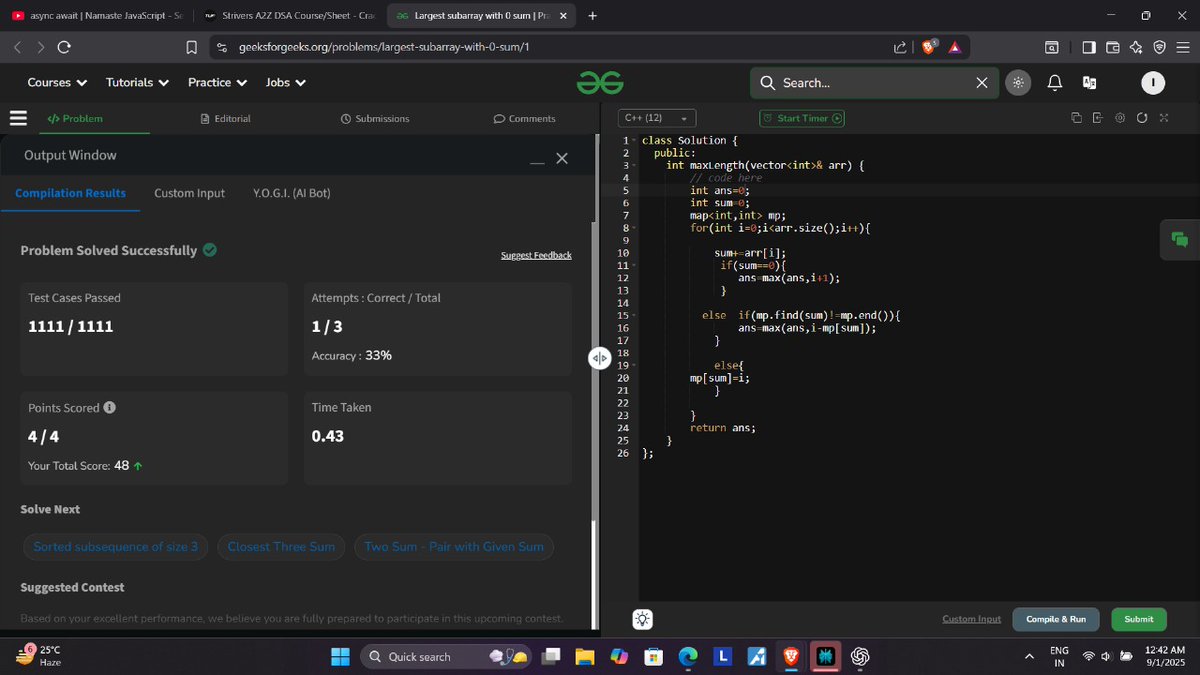The height and width of the screenshot is (675, 1200).
Task: Click the Submit button
Action: [1139, 619]
